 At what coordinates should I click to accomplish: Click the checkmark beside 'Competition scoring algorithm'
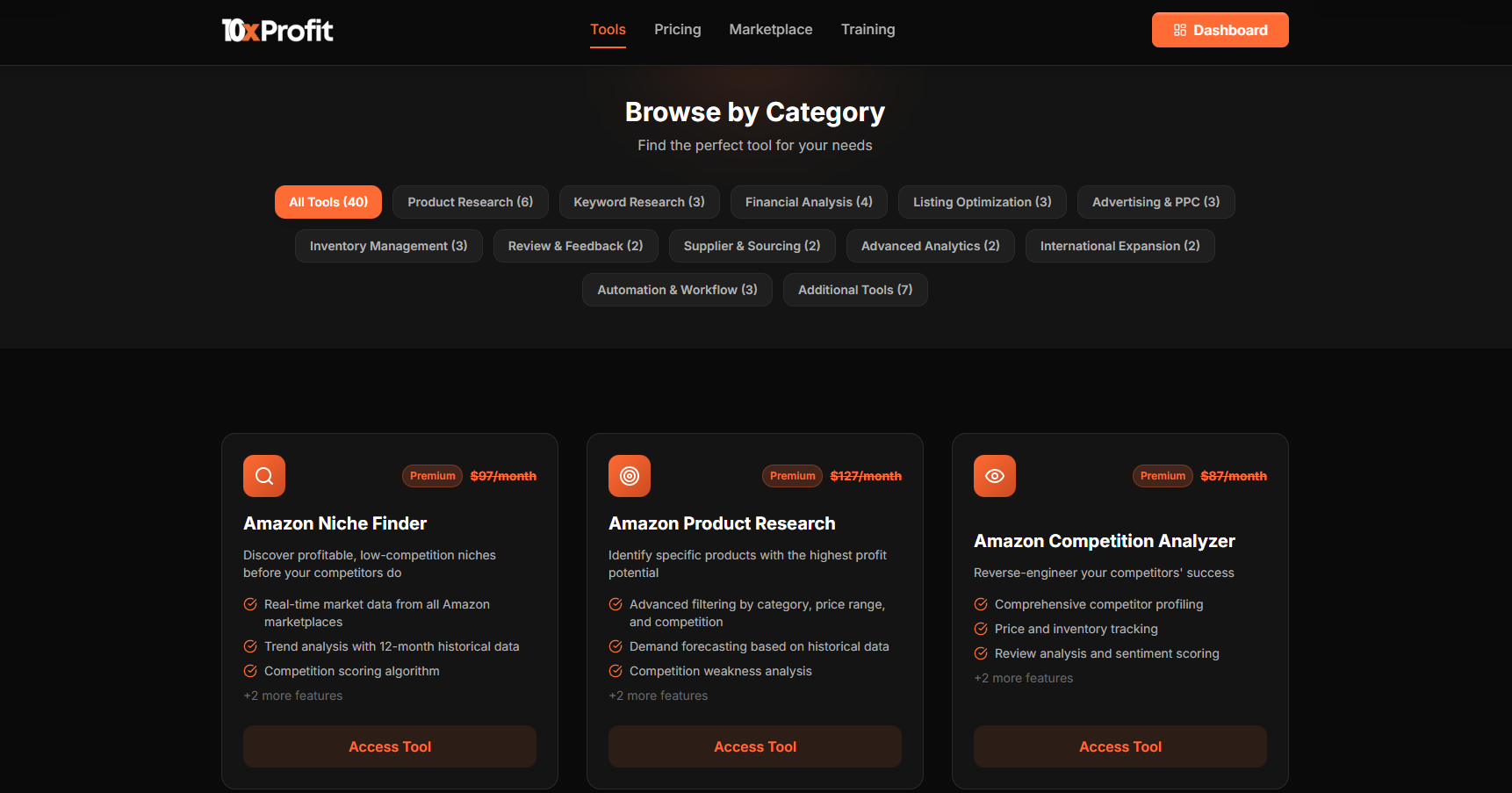[x=249, y=670]
